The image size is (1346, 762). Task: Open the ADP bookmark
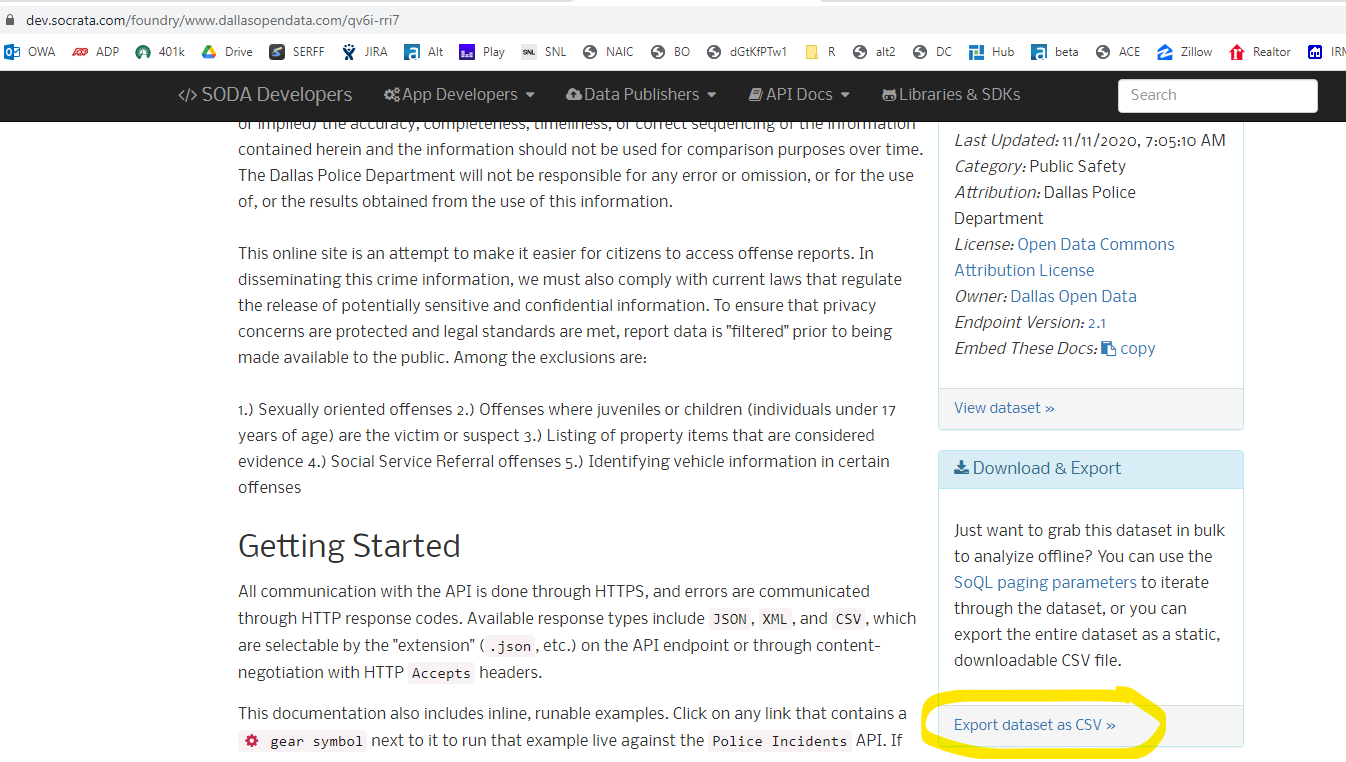[x=95, y=51]
